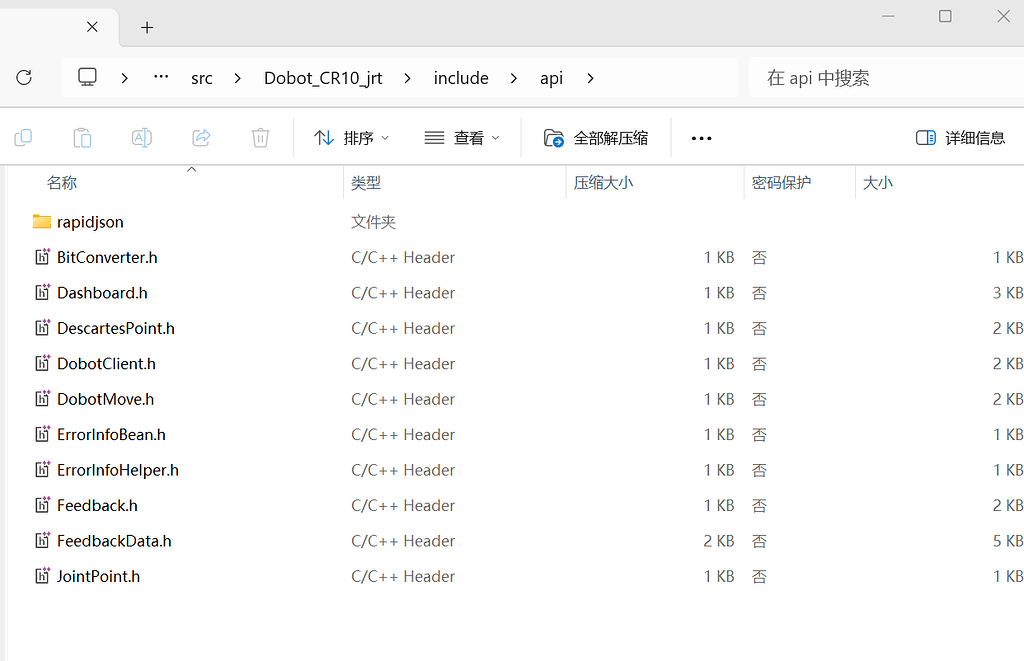
Task: Sort files by the 名称 column header
Action: [x=62, y=182]
